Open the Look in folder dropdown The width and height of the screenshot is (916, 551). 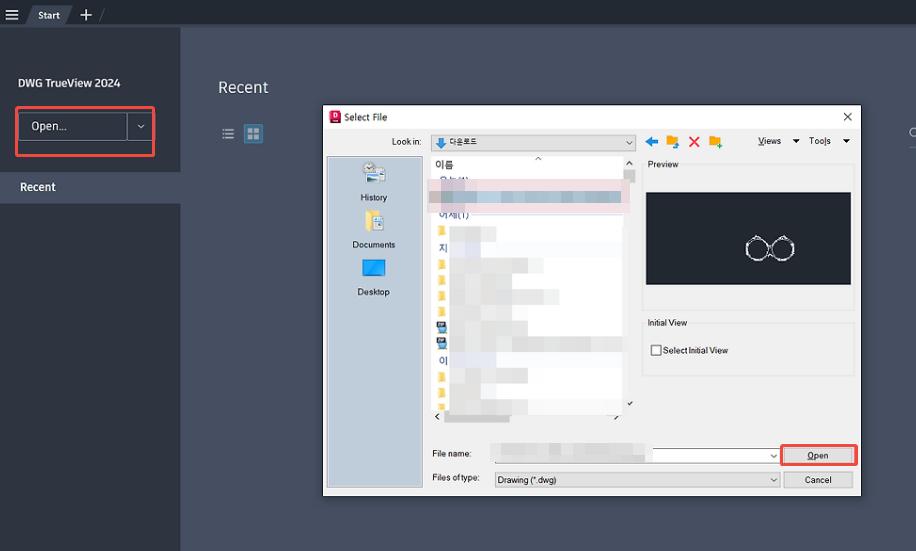pyautogui.click(x=533, y=142)
